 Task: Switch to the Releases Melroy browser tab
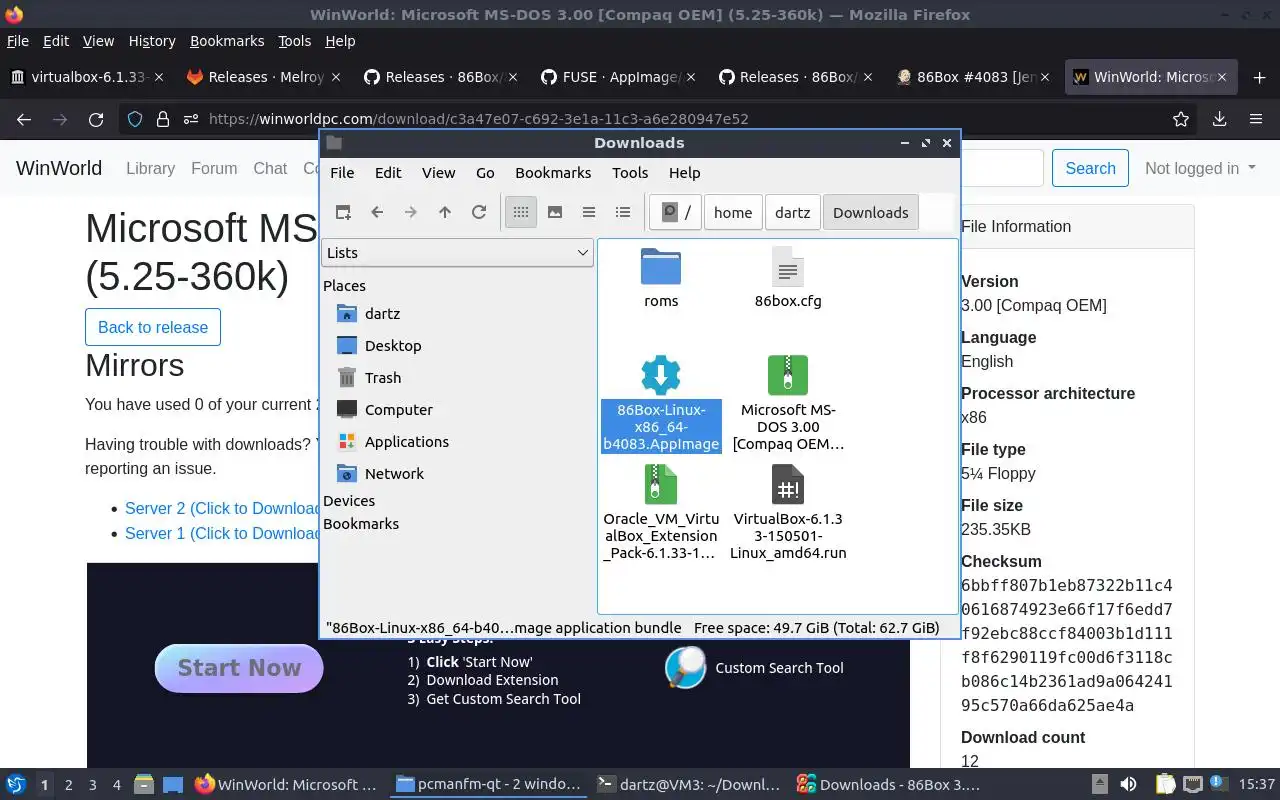pyautogui.click(x=264, y=77)
